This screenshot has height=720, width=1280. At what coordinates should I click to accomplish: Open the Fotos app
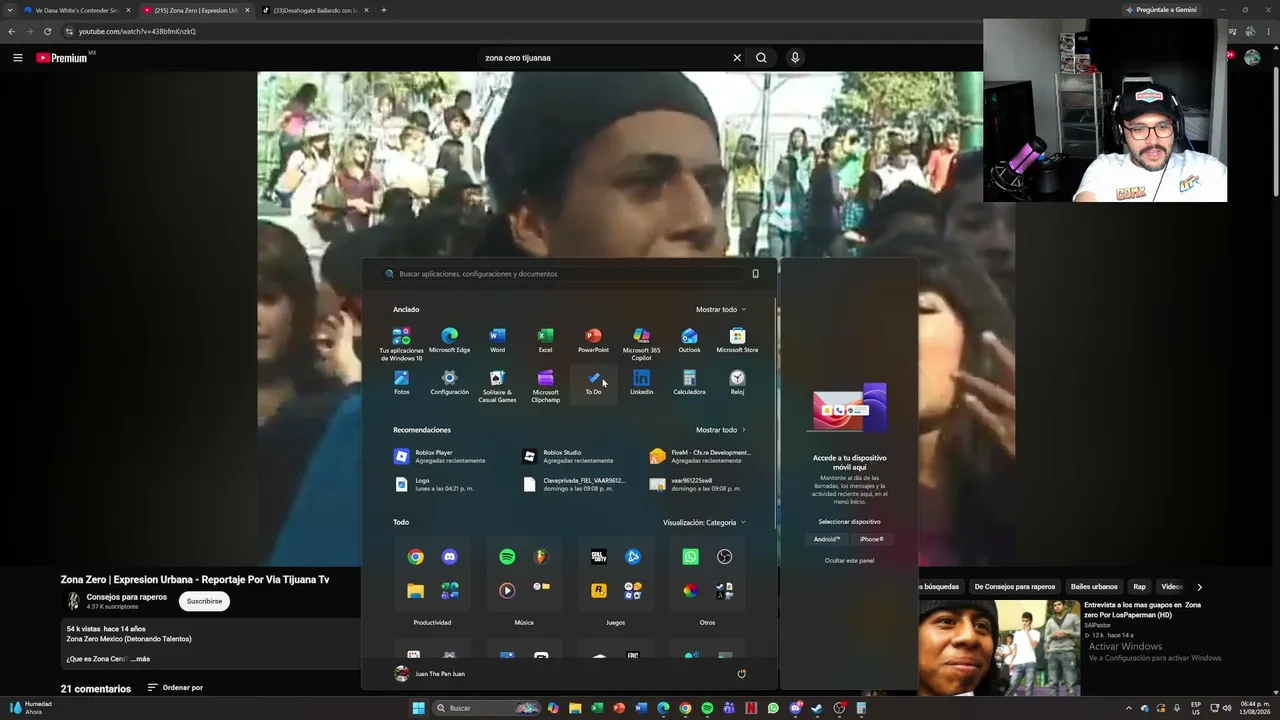[x=401, y=382]
